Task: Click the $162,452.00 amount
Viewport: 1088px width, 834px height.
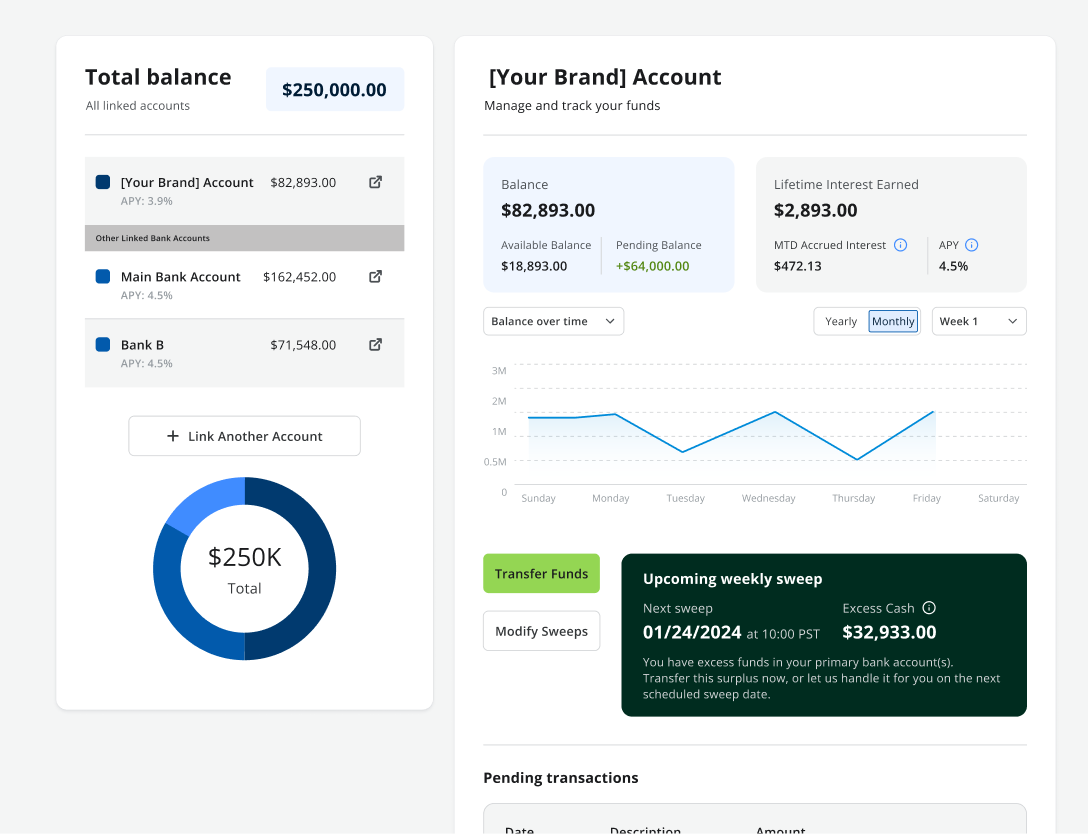Action: tap(300, 277)
